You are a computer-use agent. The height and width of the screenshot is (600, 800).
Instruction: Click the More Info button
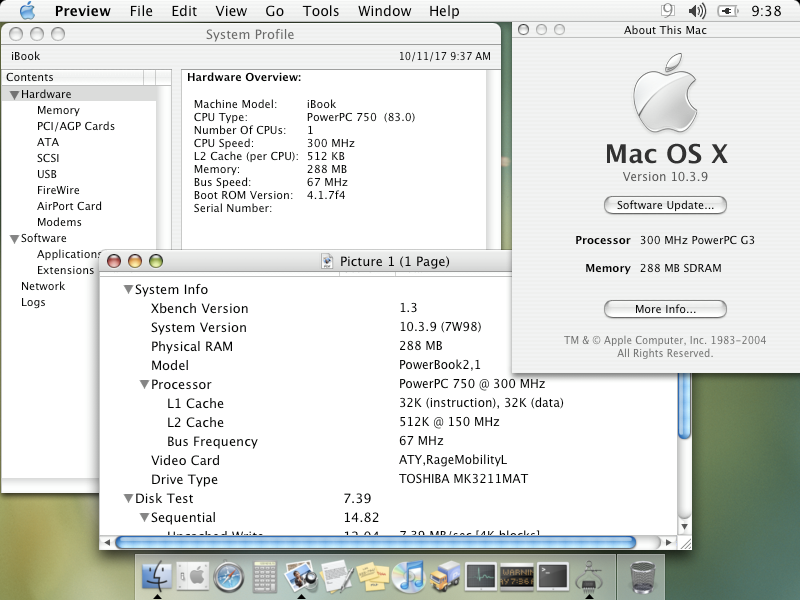click(665, 309)
